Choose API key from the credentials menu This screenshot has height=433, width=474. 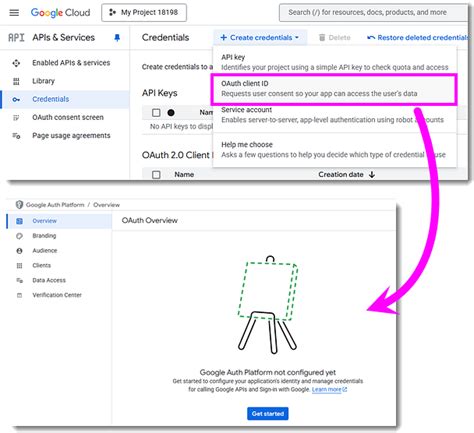click(334, 62)
